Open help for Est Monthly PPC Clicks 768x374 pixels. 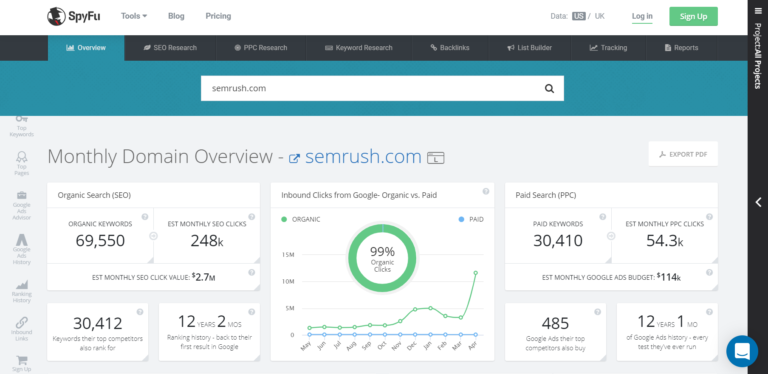(709, 217)
